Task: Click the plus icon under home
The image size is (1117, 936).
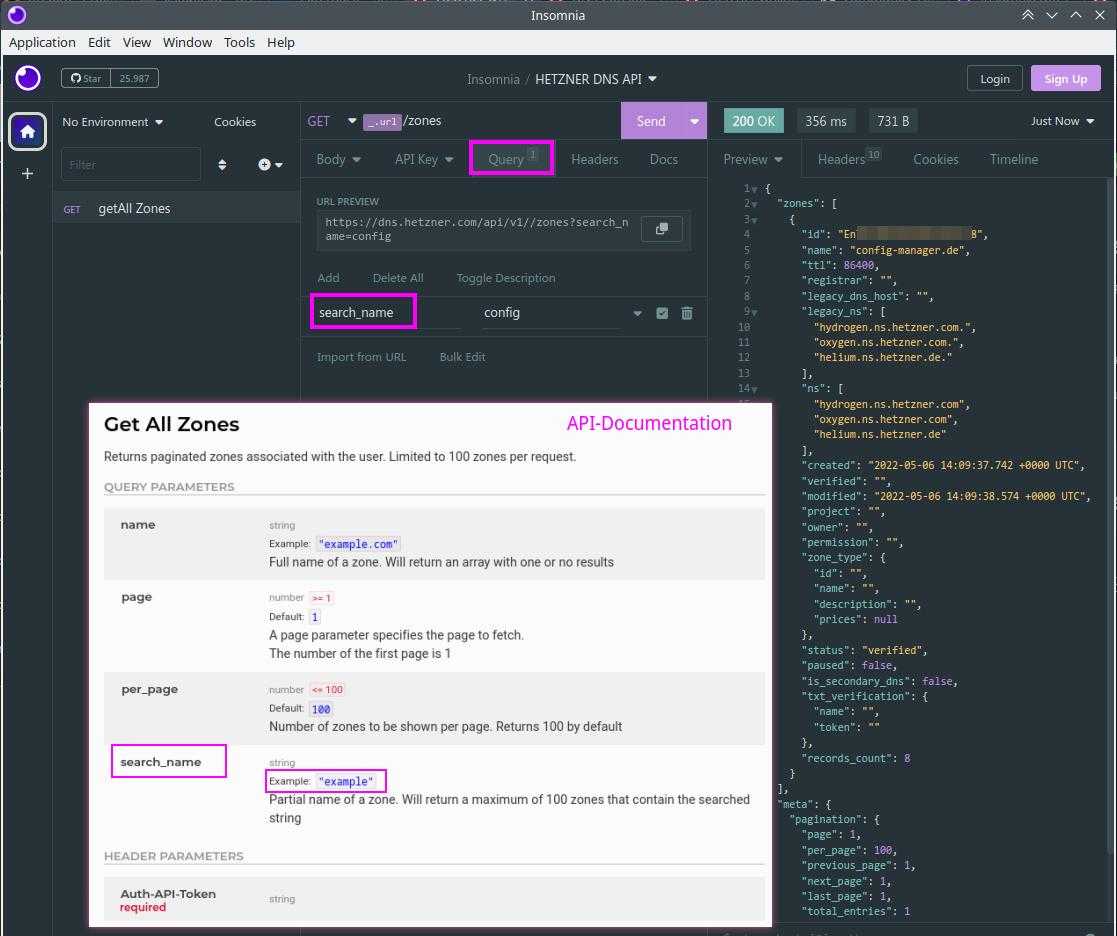Action: 27,174
